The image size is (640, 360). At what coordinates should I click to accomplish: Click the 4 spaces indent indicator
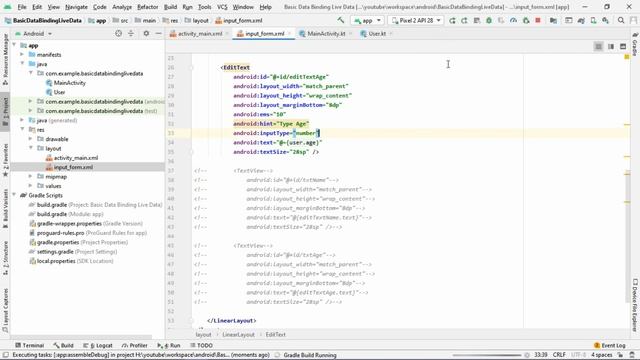[602, 355]
